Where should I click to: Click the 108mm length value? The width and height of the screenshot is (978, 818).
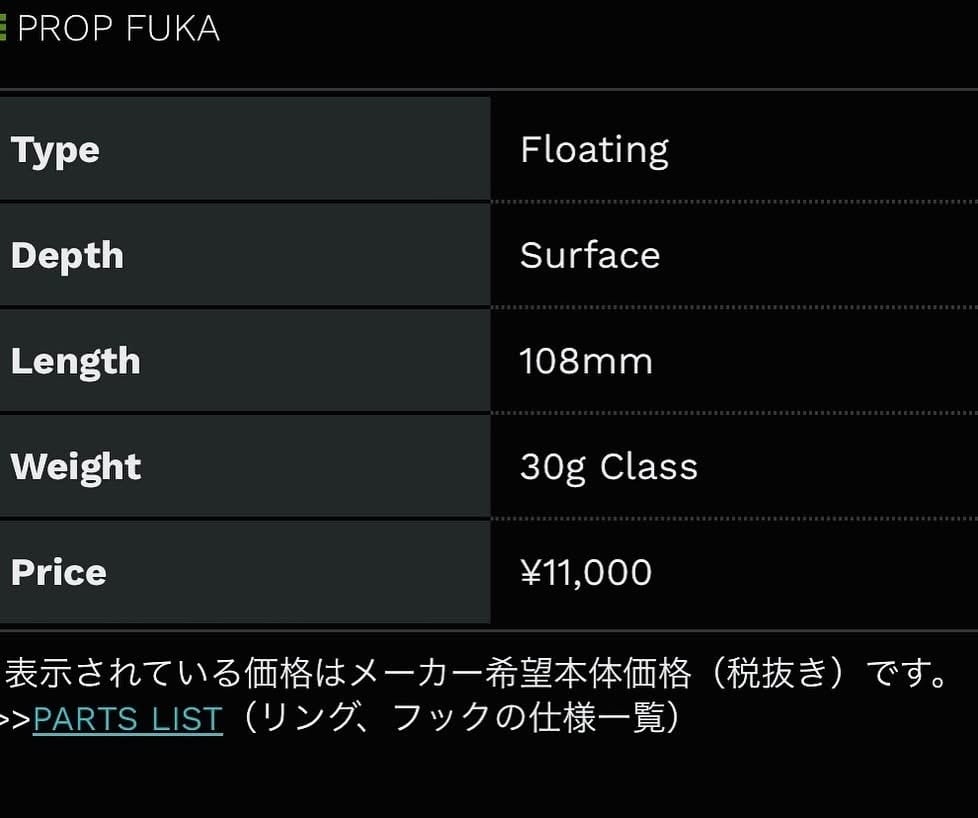(x=586, y=361)
